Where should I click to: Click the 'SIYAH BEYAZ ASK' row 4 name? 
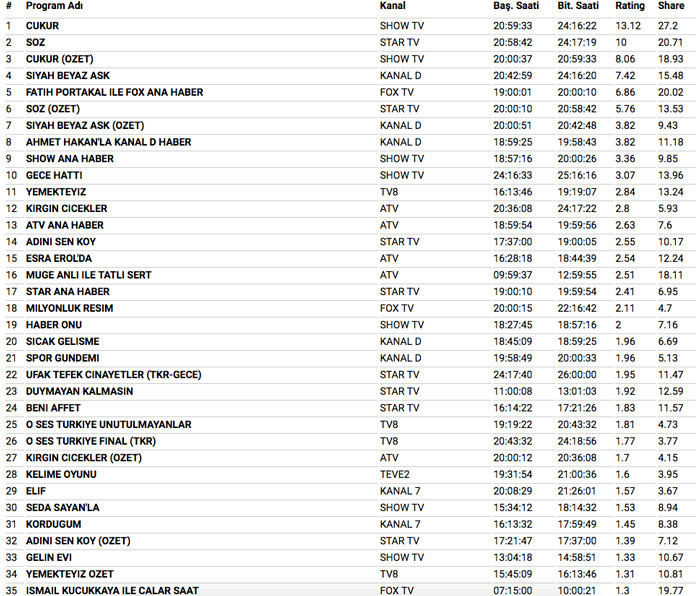(x=67, y=75)
